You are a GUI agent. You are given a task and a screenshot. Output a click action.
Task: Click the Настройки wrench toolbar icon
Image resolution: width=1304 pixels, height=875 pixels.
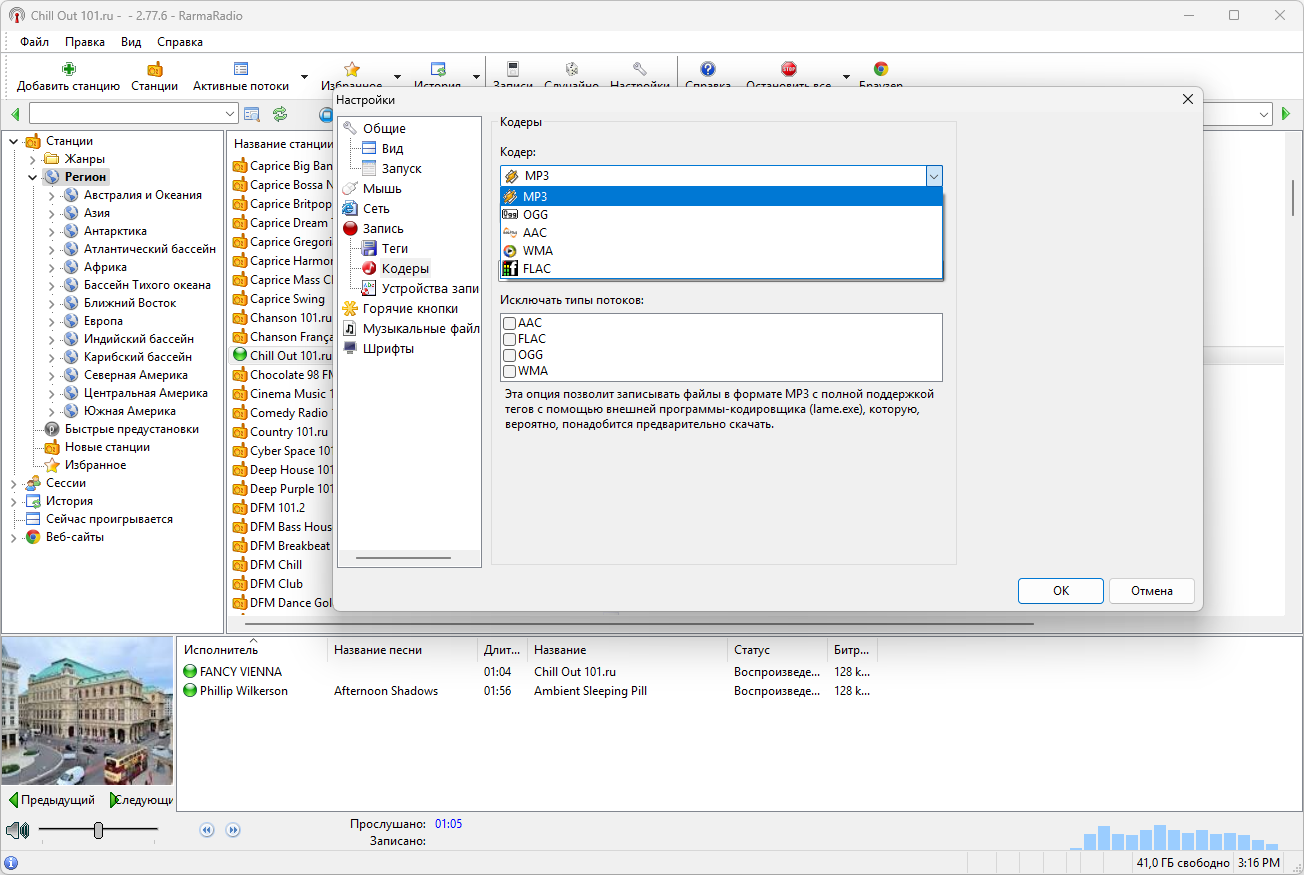(640, 69)
